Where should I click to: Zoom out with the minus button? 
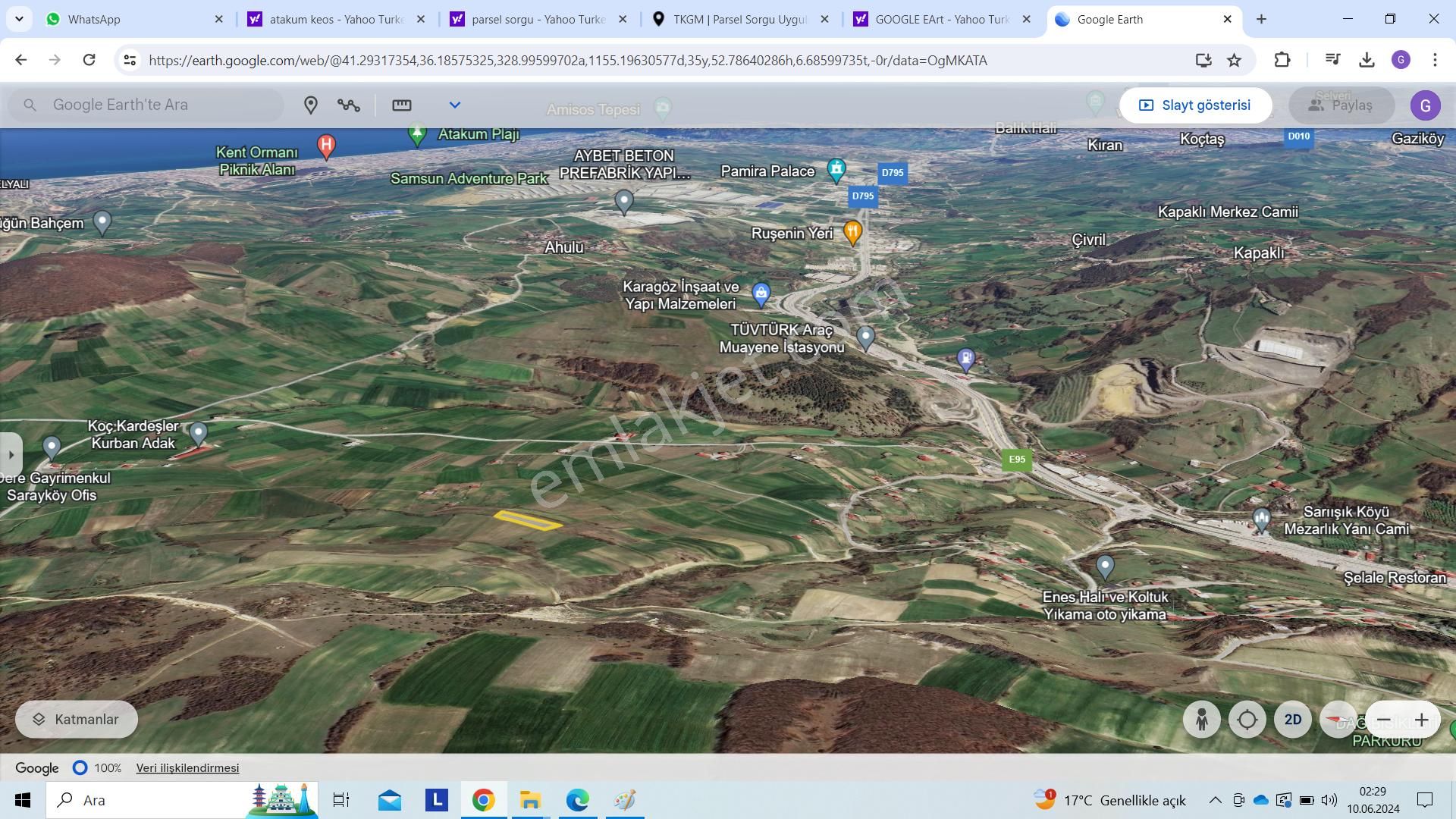click(1383, 720)
